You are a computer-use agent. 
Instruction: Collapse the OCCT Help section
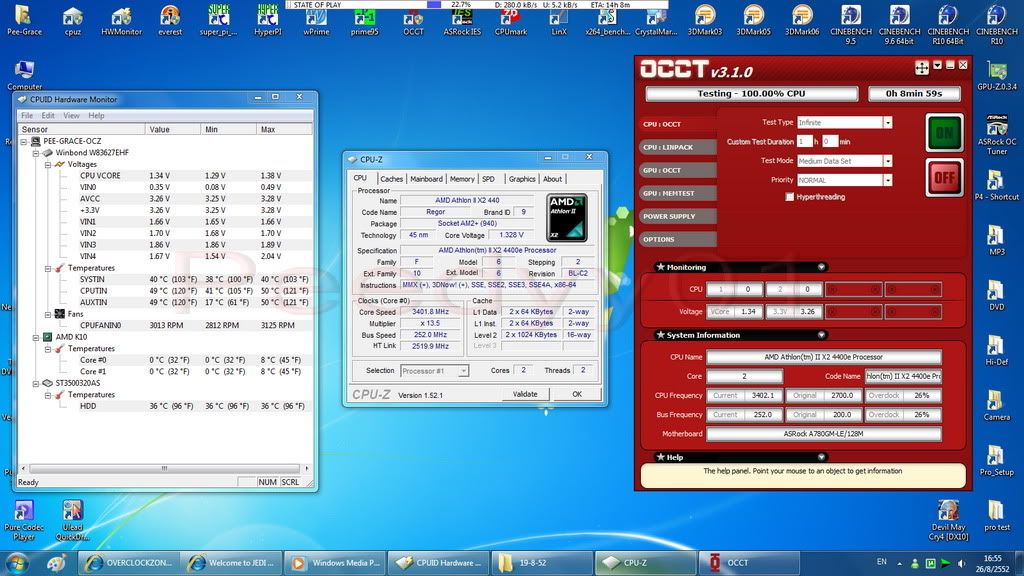click(821, 457)
